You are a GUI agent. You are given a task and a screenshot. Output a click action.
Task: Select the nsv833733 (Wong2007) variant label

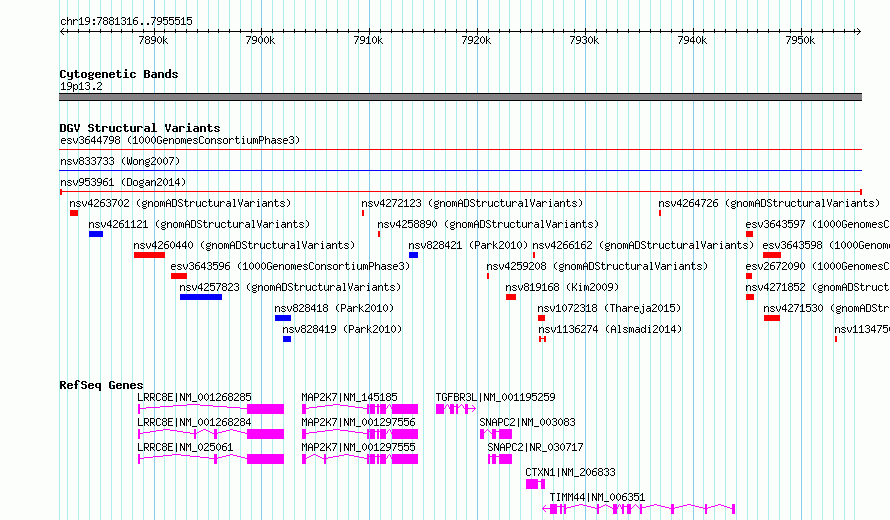[120, 161]
